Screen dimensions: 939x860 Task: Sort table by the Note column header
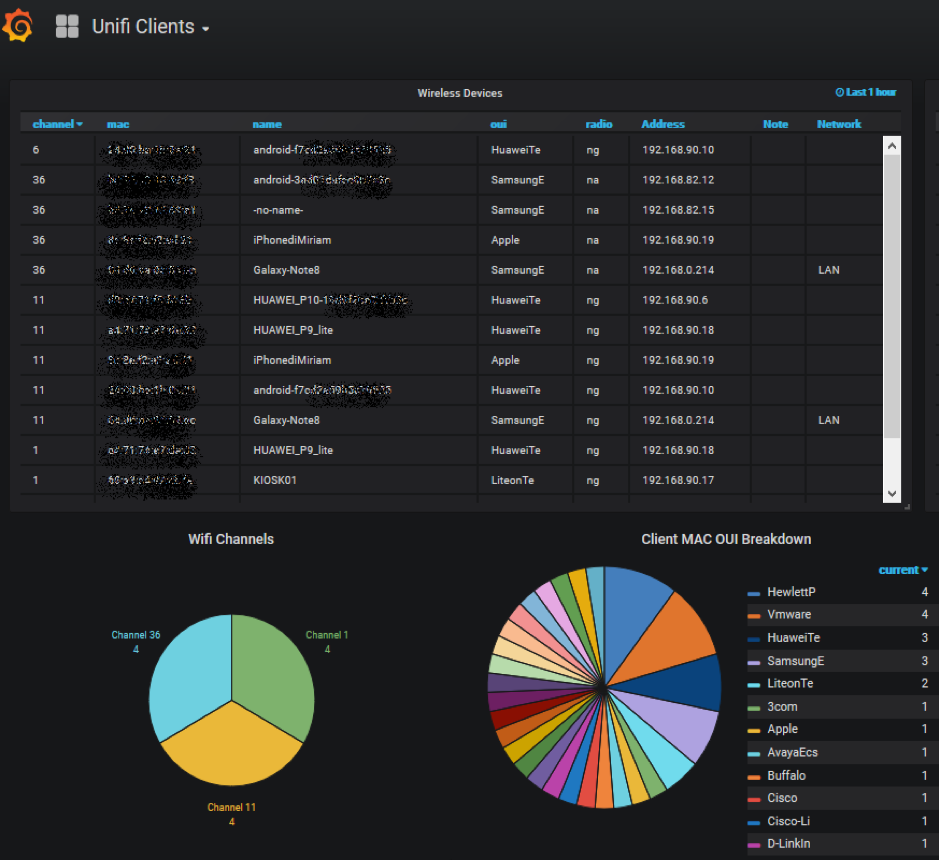click(x=776, y=124)
